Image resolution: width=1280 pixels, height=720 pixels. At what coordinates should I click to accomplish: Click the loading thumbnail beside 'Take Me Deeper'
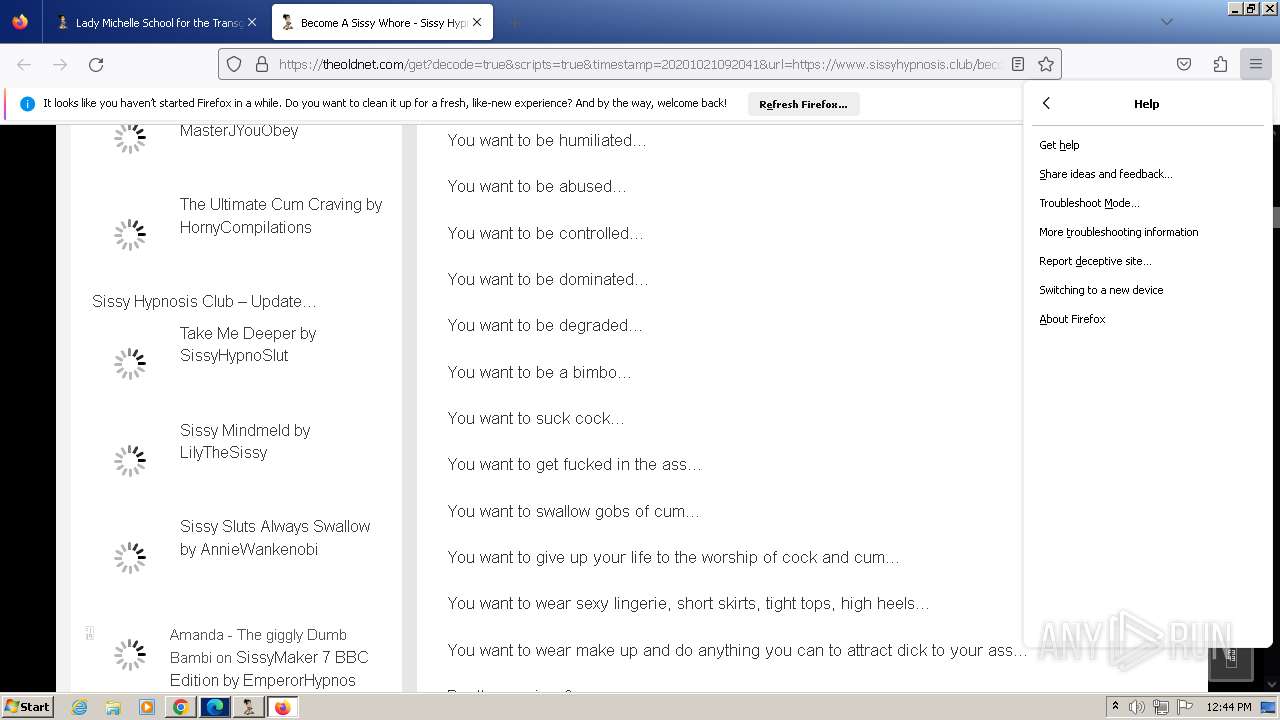130,364
